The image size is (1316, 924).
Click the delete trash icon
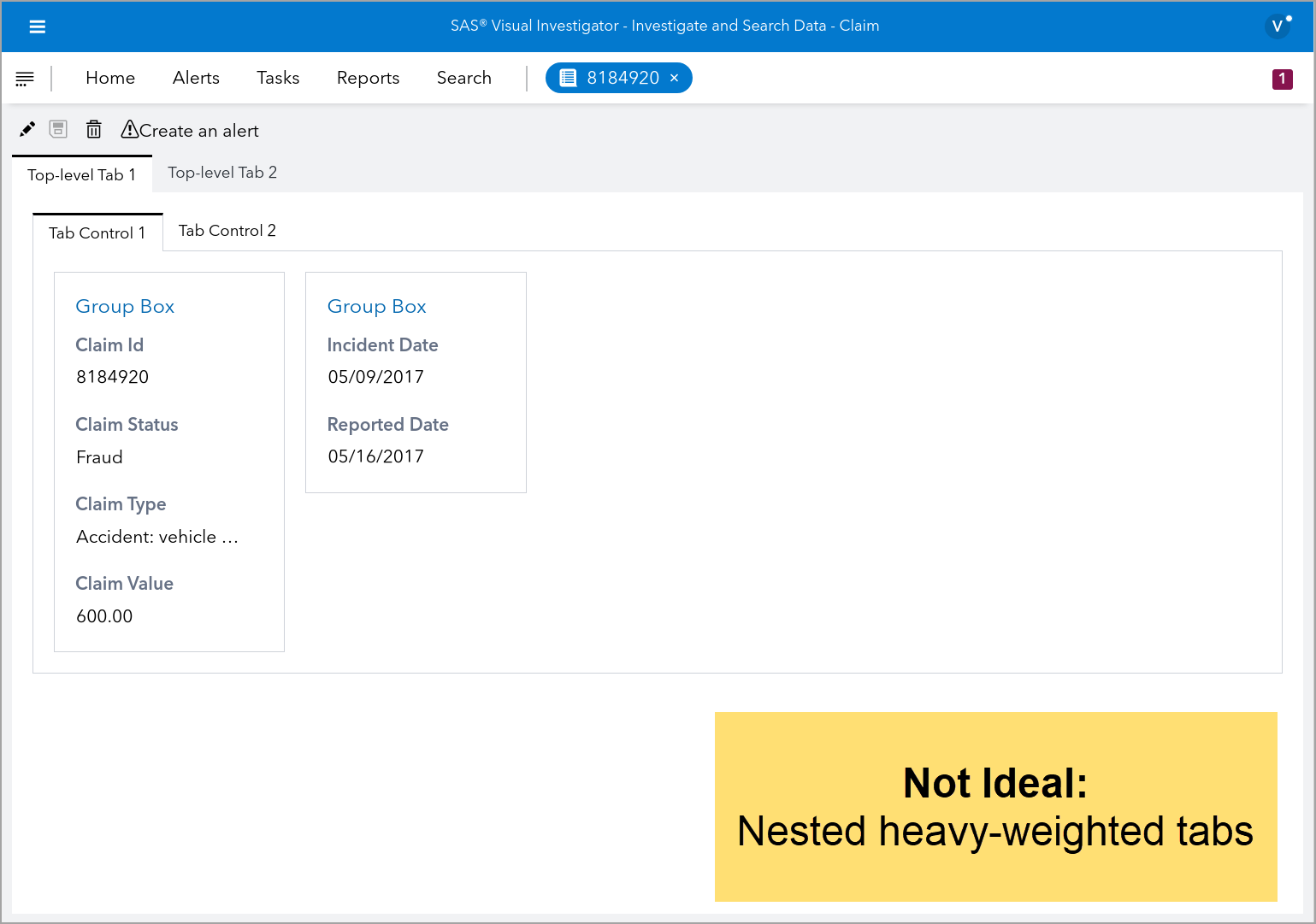[94, 129]
